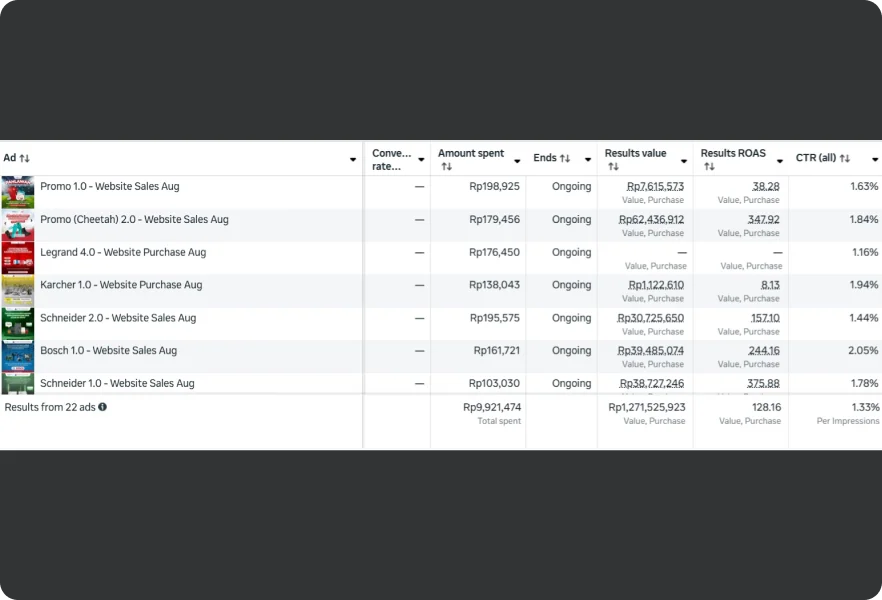Screen dimensions: 882x600
Task: Click the 347.92 ROAS value
Action: coord(763,219)
